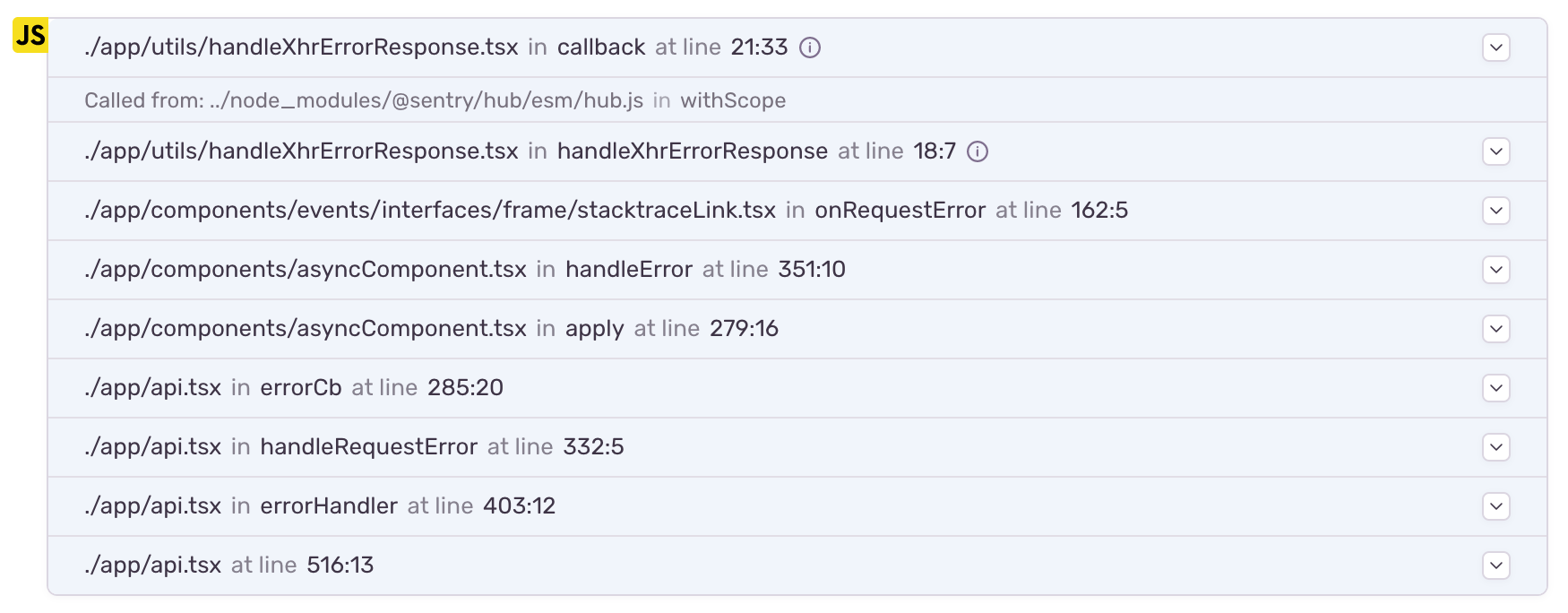Screen dimensions: 1568x613
Task: Expand the handleXhrErrorResponse frame chevron
Action: pyautogui.click(x=1495, y=151)
